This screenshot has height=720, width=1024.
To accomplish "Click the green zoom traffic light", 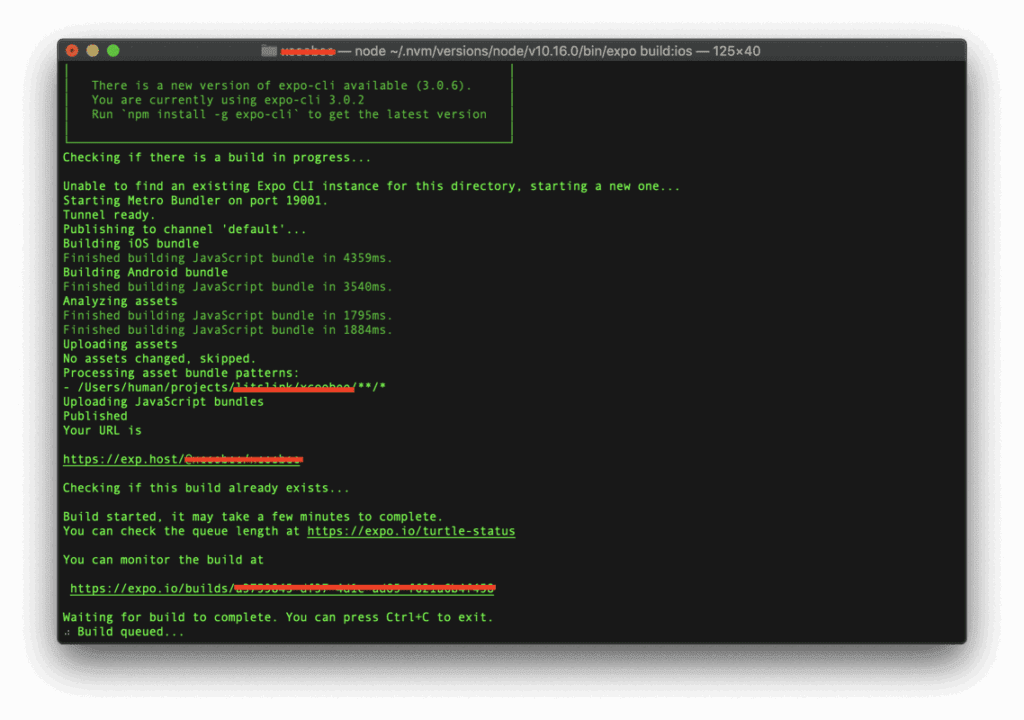I will pos(112,50).
